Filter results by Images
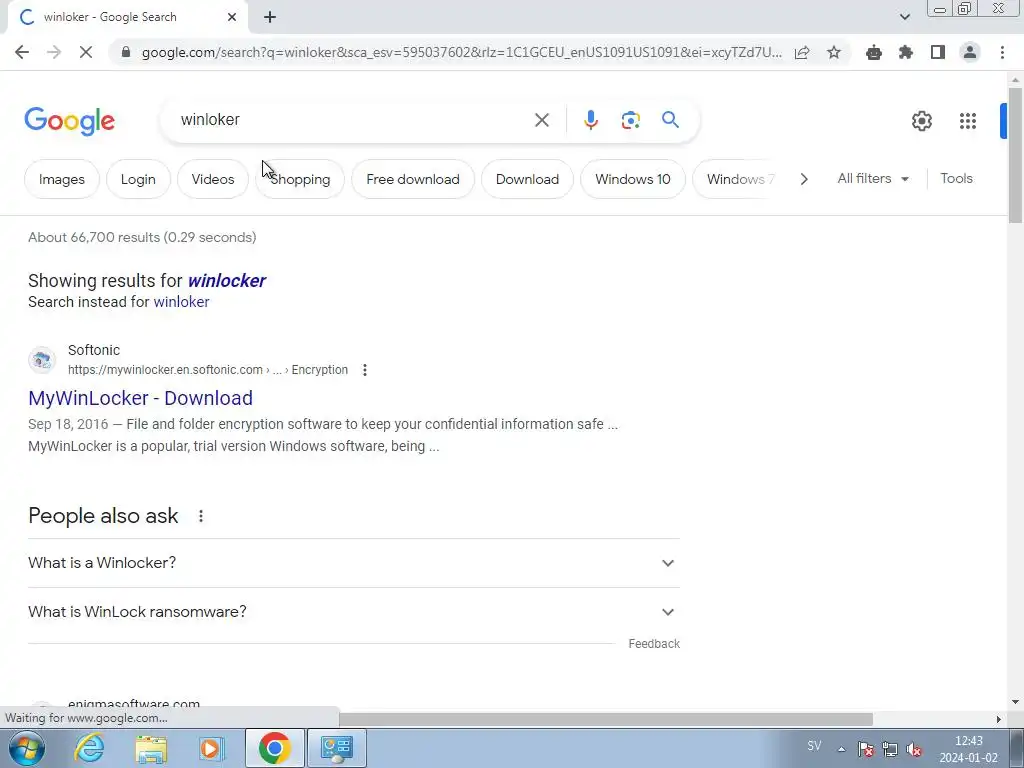1024x768 pixels. point(61,179)
